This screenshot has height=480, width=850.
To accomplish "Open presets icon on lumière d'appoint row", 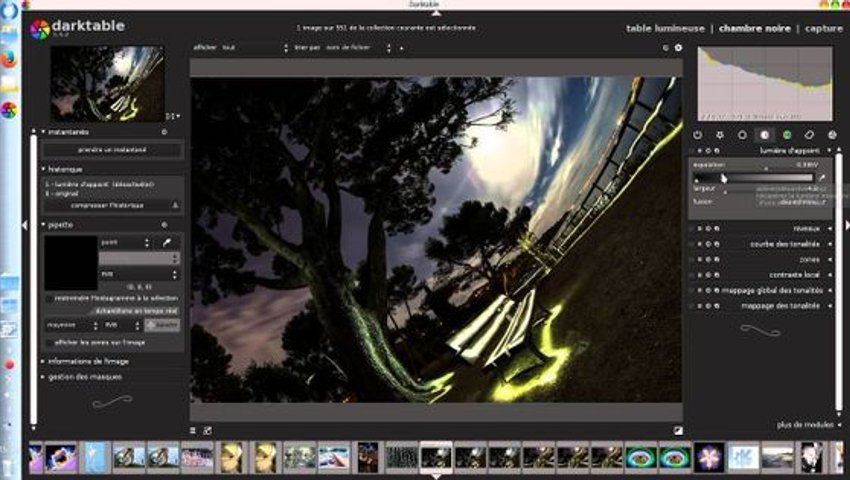I will 717,151.
